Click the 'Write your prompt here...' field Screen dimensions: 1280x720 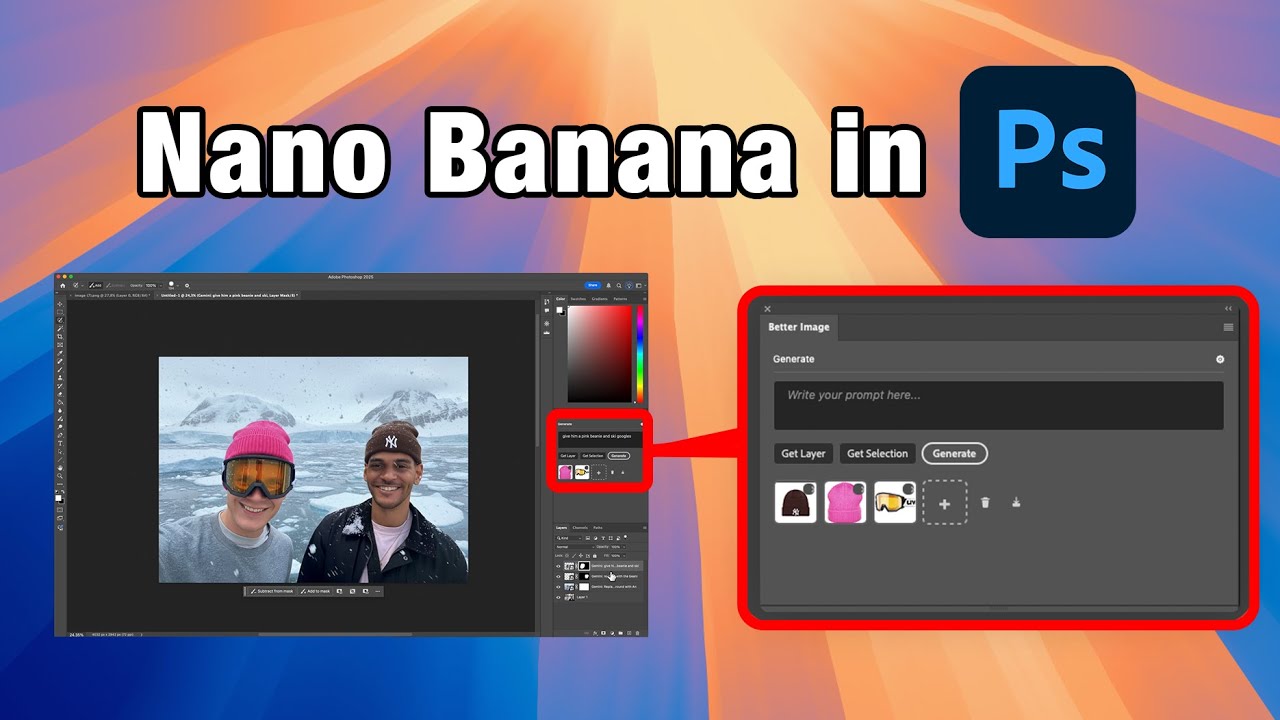tap(998, 405)
